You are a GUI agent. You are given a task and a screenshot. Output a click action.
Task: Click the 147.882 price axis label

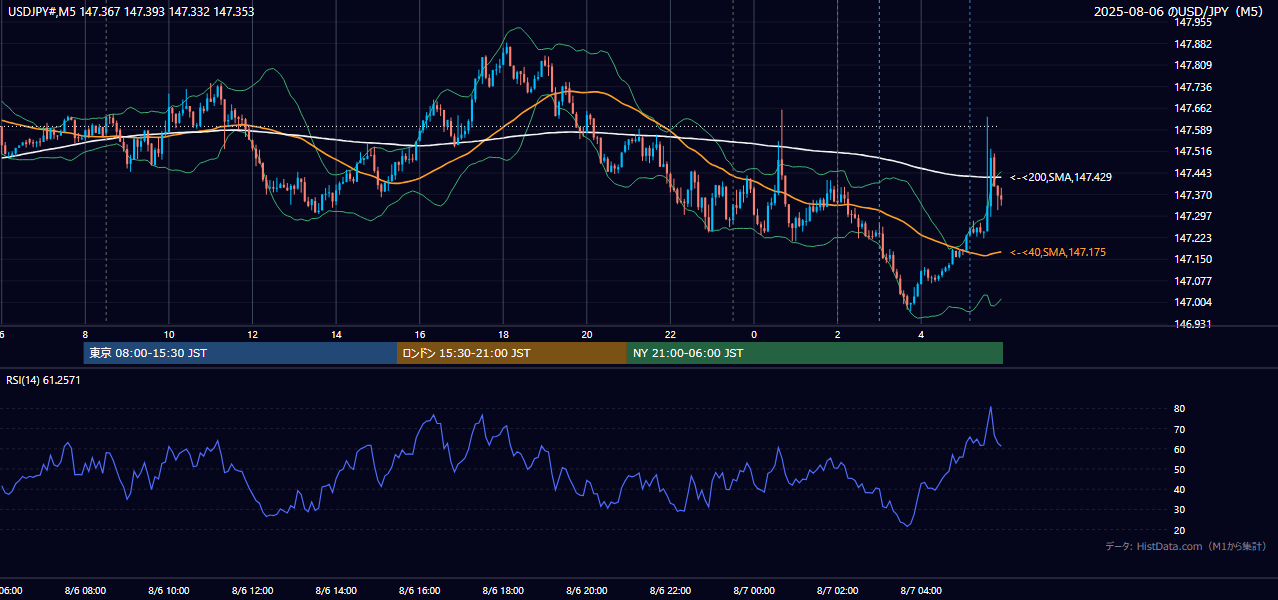[x=1192, y=44]
